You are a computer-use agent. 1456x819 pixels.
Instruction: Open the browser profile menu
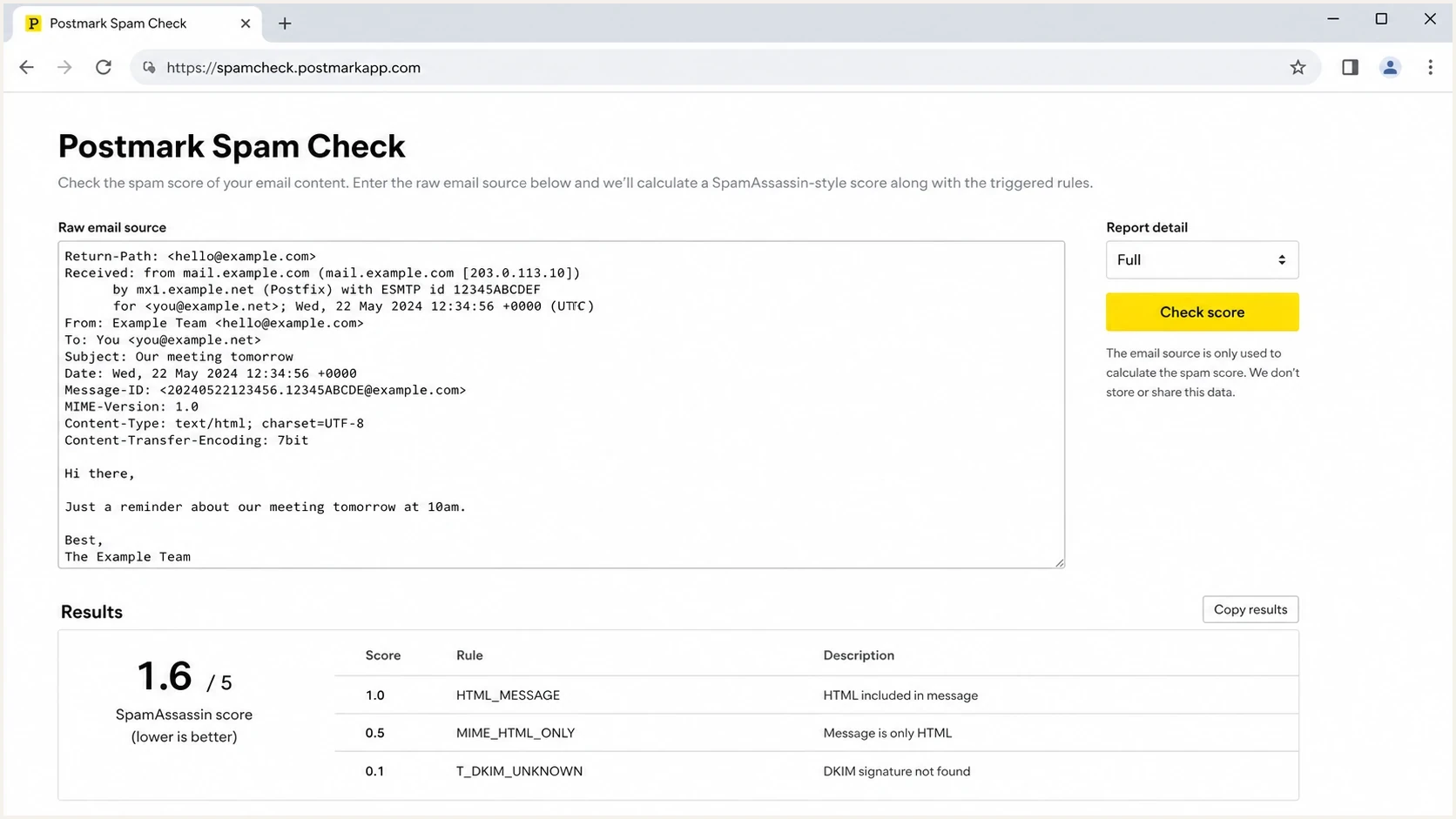coord(1390,67)
